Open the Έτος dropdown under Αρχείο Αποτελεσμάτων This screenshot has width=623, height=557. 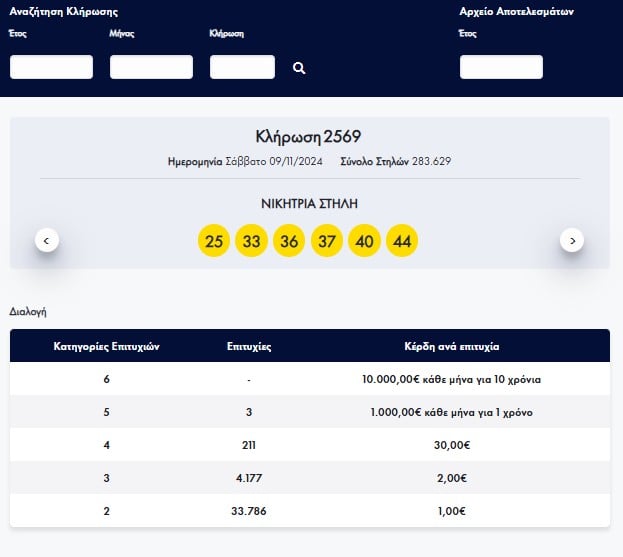[x=501, y=67]
